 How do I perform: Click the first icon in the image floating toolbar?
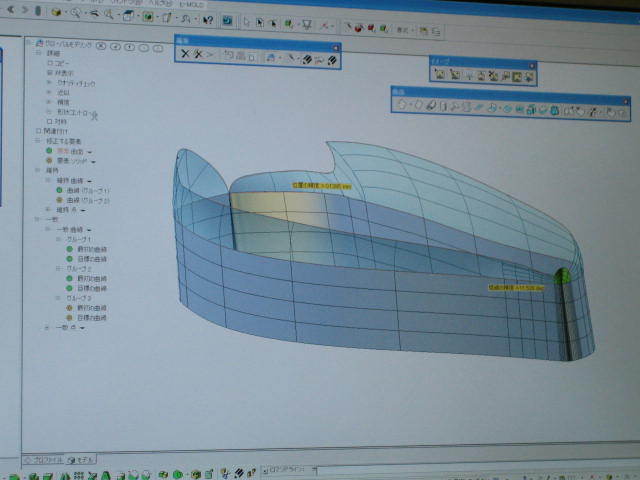coord(439,75)
